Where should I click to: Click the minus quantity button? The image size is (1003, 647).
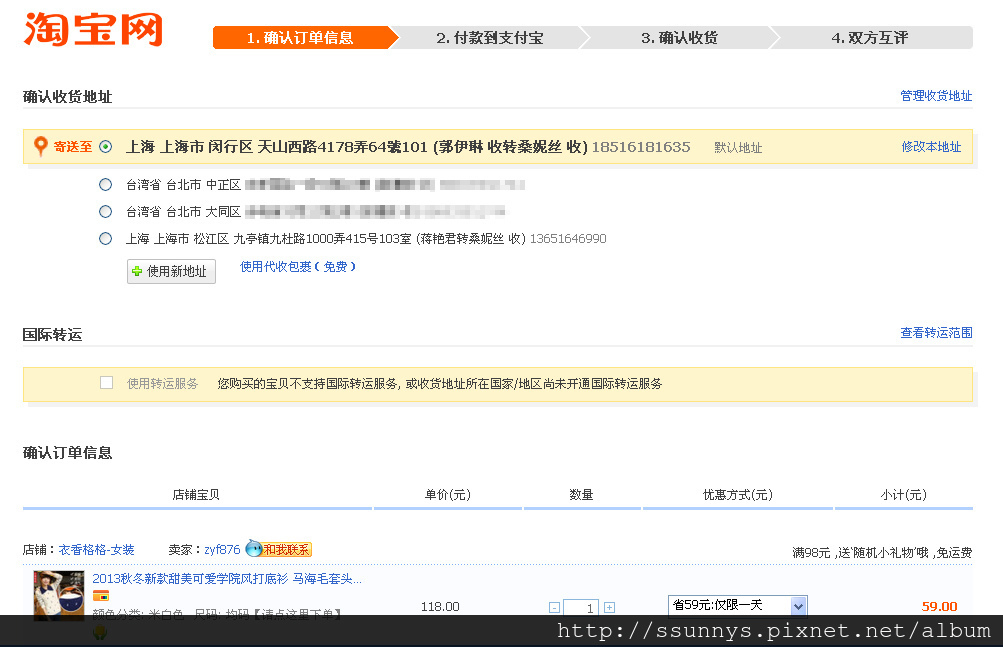coord(554,607)
